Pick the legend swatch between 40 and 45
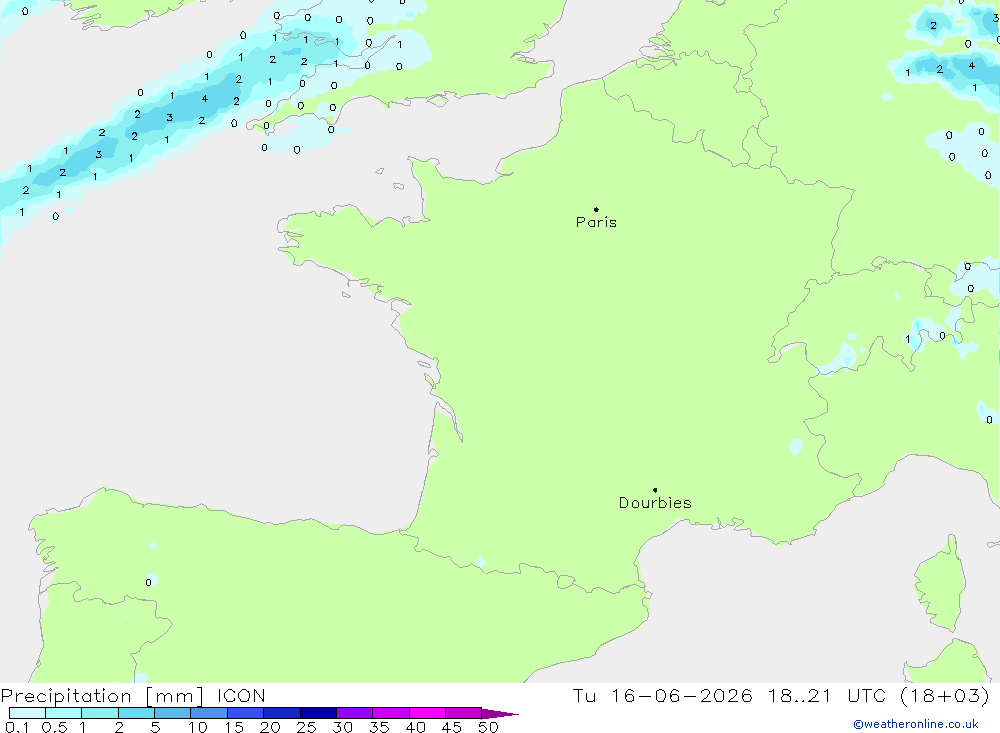Viewport: 1000px width, 733px height. tap(427, 713)
